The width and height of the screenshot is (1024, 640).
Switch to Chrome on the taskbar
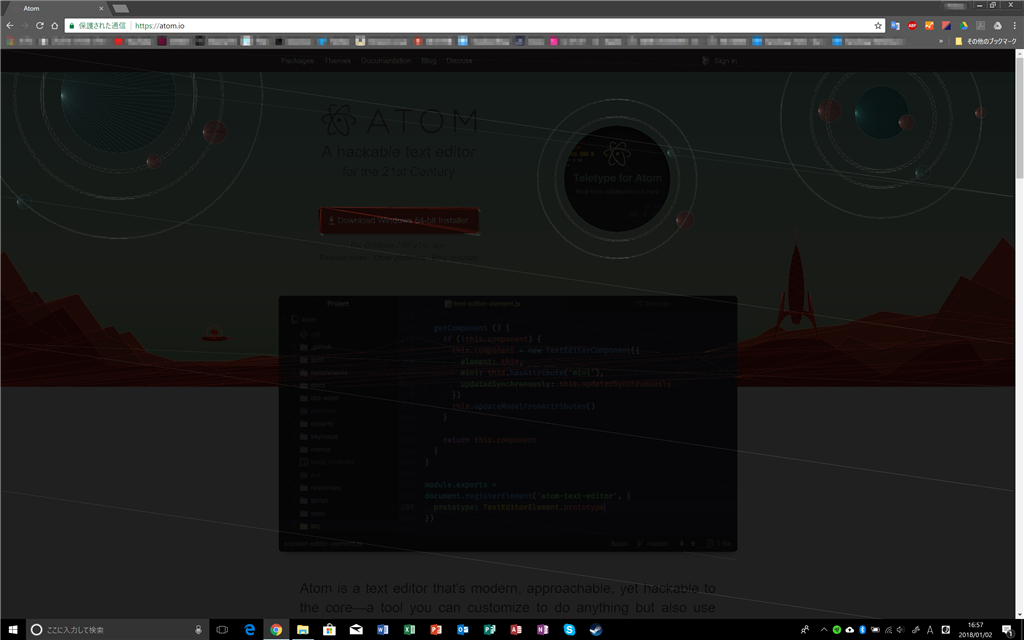[x=276, y=630]
